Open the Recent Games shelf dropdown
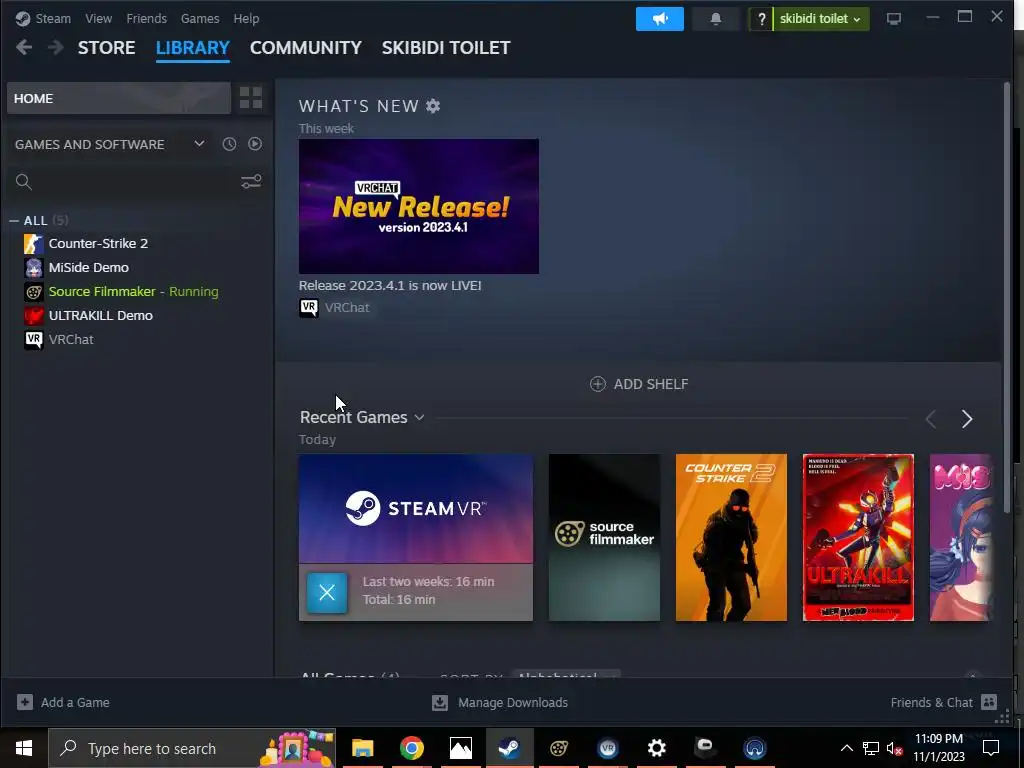The width and height of the screenshot is (1024, 768). (419, 417)
